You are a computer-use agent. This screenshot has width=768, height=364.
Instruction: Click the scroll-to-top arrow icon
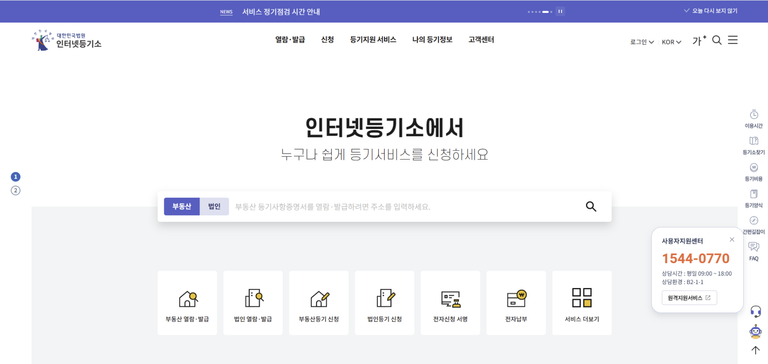tap(755, 350)
